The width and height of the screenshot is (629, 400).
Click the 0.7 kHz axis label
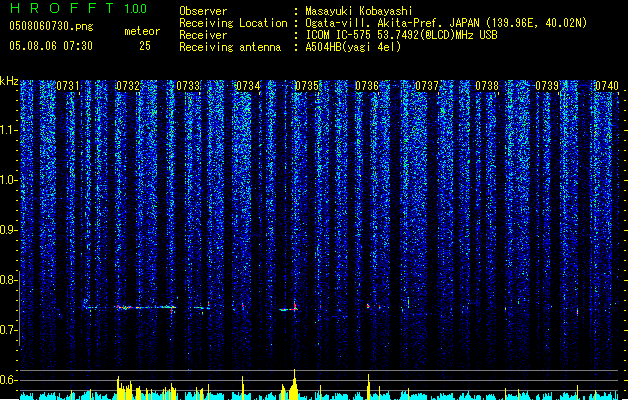pyautogui.click(x=9, y=330)
